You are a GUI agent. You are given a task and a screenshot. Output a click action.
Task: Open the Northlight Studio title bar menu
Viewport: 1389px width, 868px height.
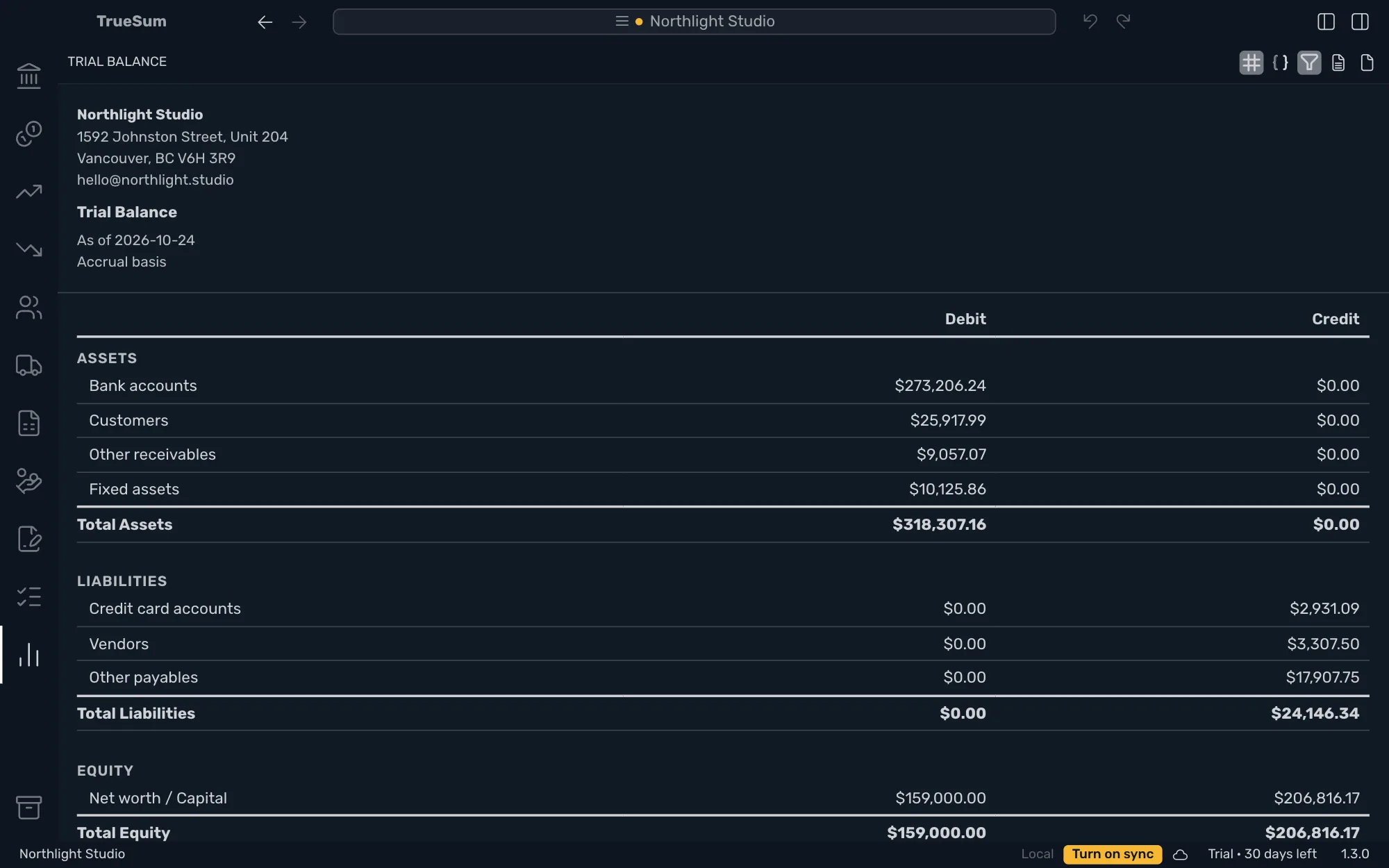[694, 22]
